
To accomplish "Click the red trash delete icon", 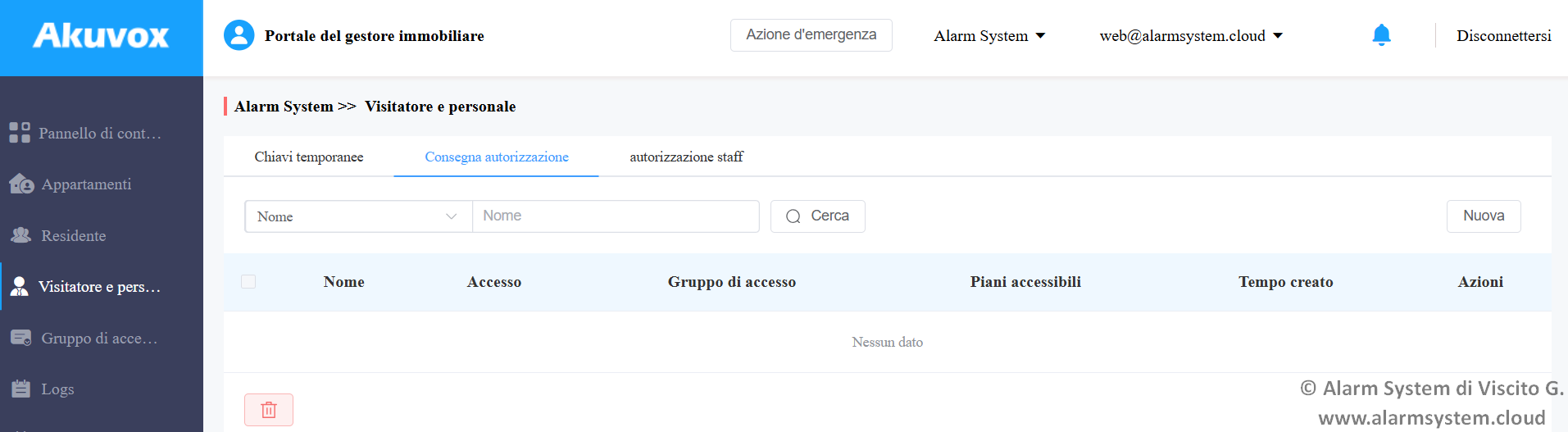I will coord(269,410).
